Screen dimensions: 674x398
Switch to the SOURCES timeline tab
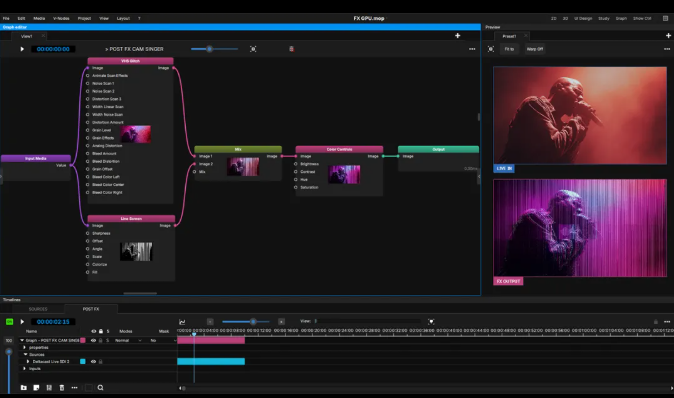click(38, 309)
